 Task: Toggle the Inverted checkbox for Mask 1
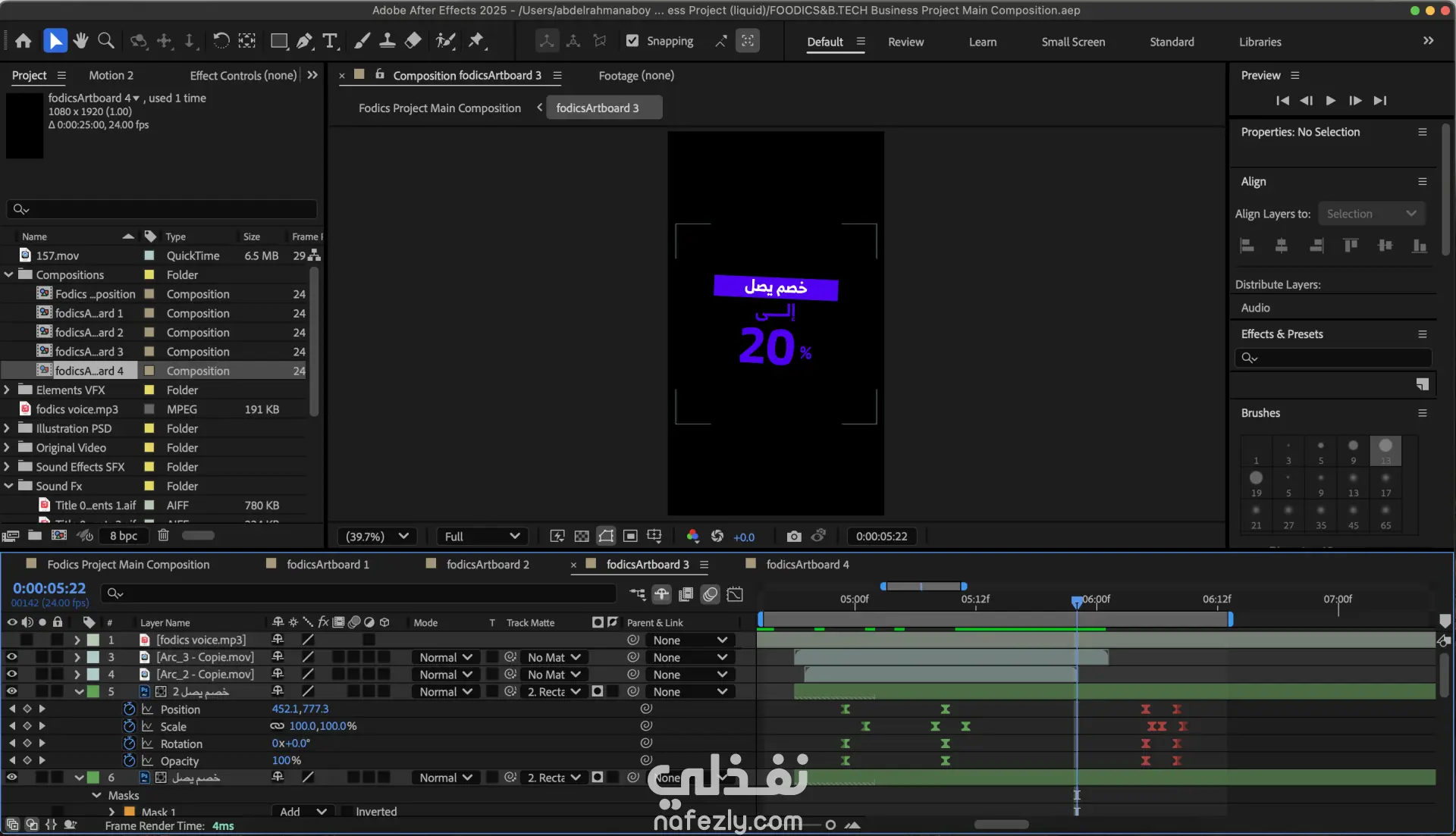coord(347,811)
